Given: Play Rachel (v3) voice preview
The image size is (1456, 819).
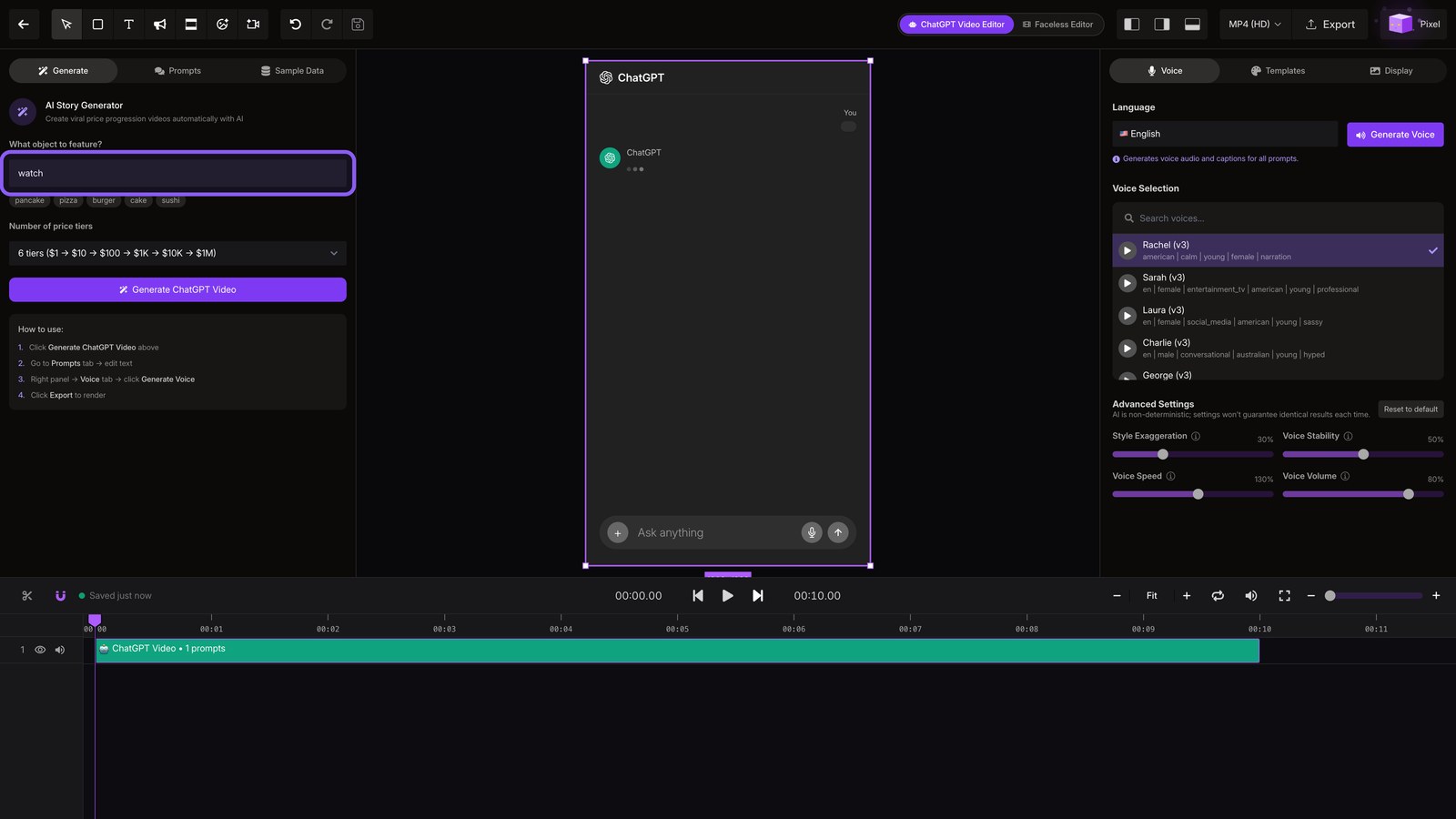Looking at the screenshot, I should tap(1127, 250).
